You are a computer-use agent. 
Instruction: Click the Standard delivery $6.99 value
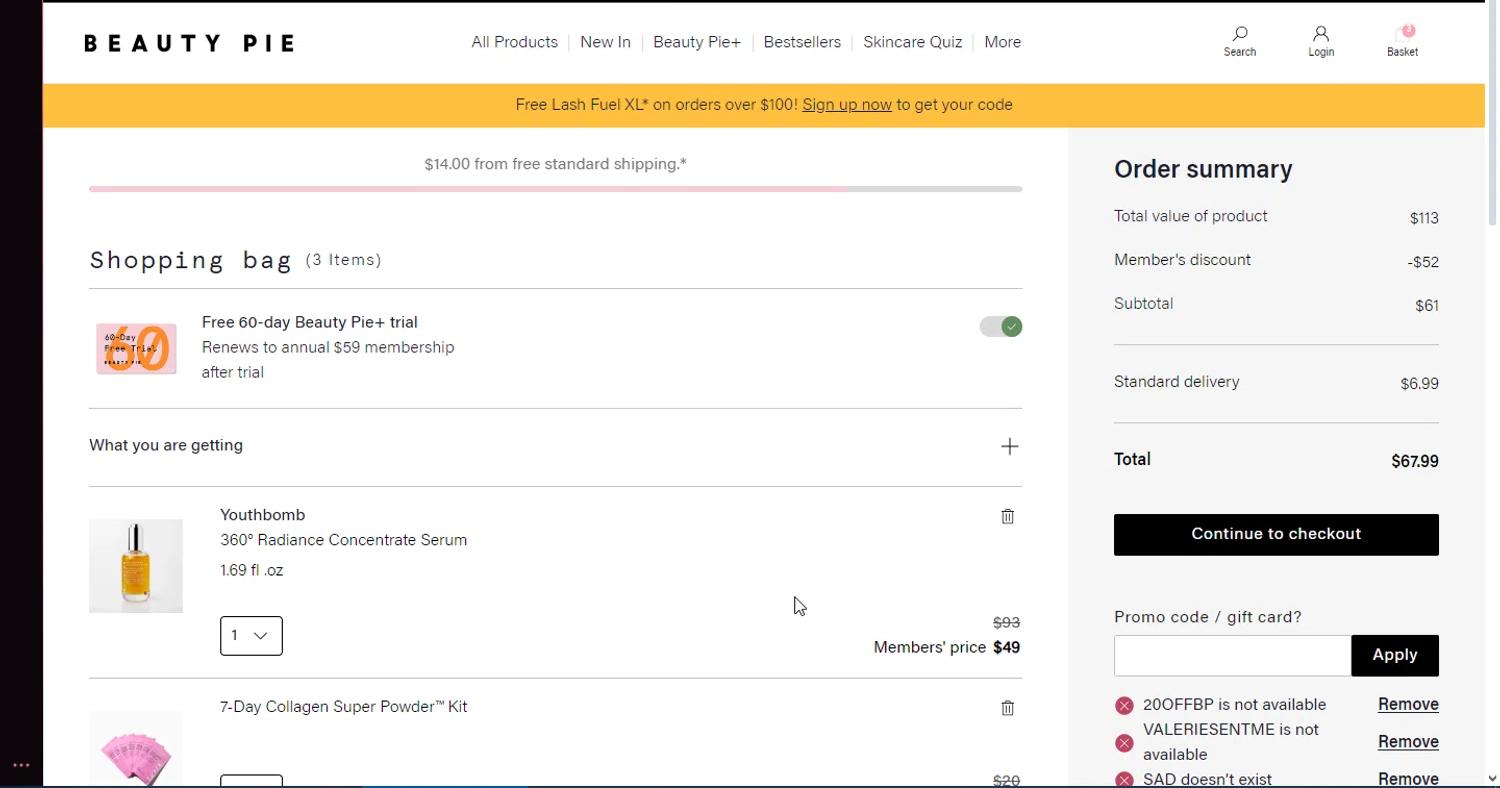coord(1419,383)
